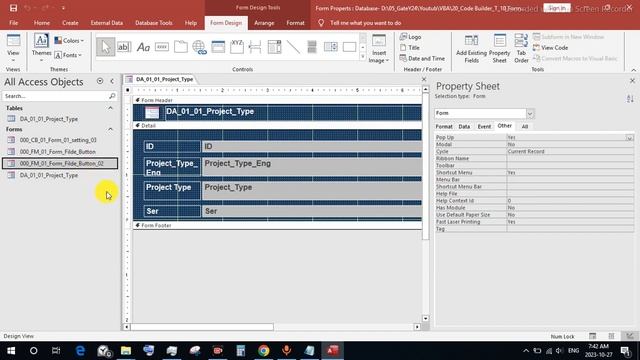Click the Save icon in the title bar
The image size is (640, 360).
point(13,8)
